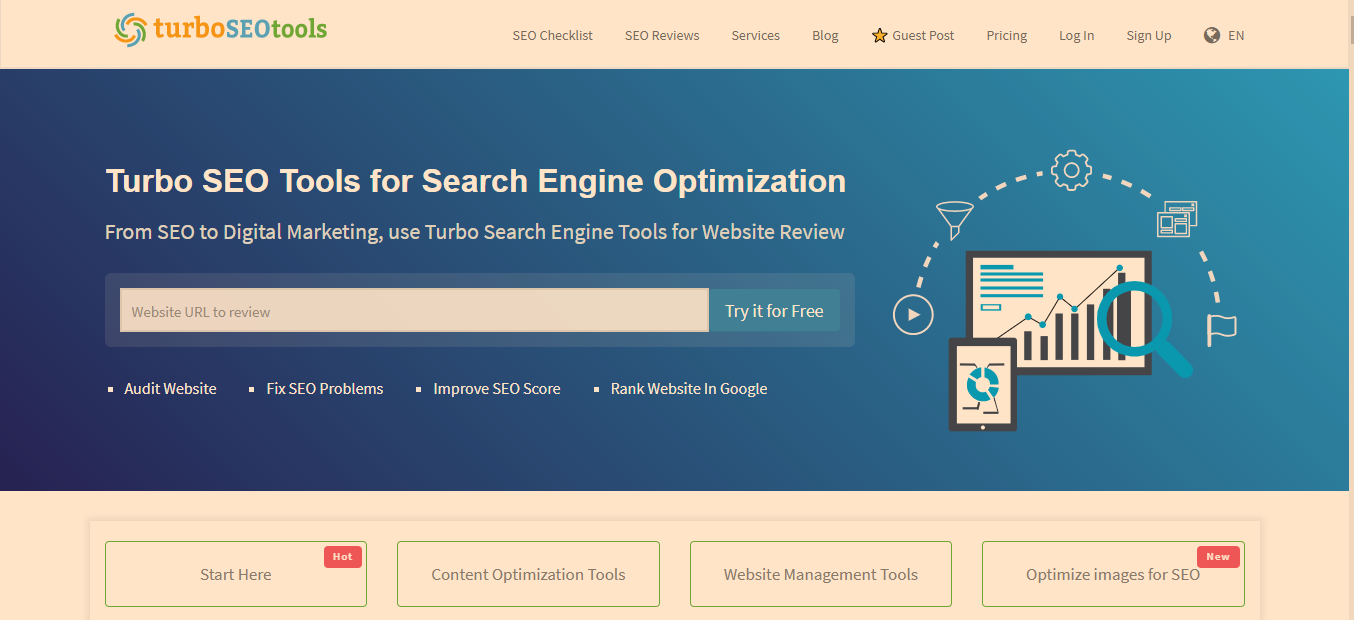Click the Turbo SEO Tools main heading
This screenshot has width=1354, height=620.
[x=476, y=181]
